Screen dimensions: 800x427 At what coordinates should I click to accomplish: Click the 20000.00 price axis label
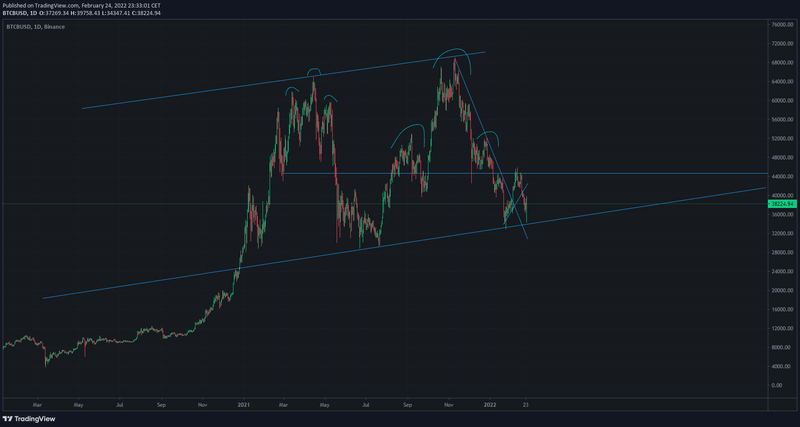click(x=781, y=291)
